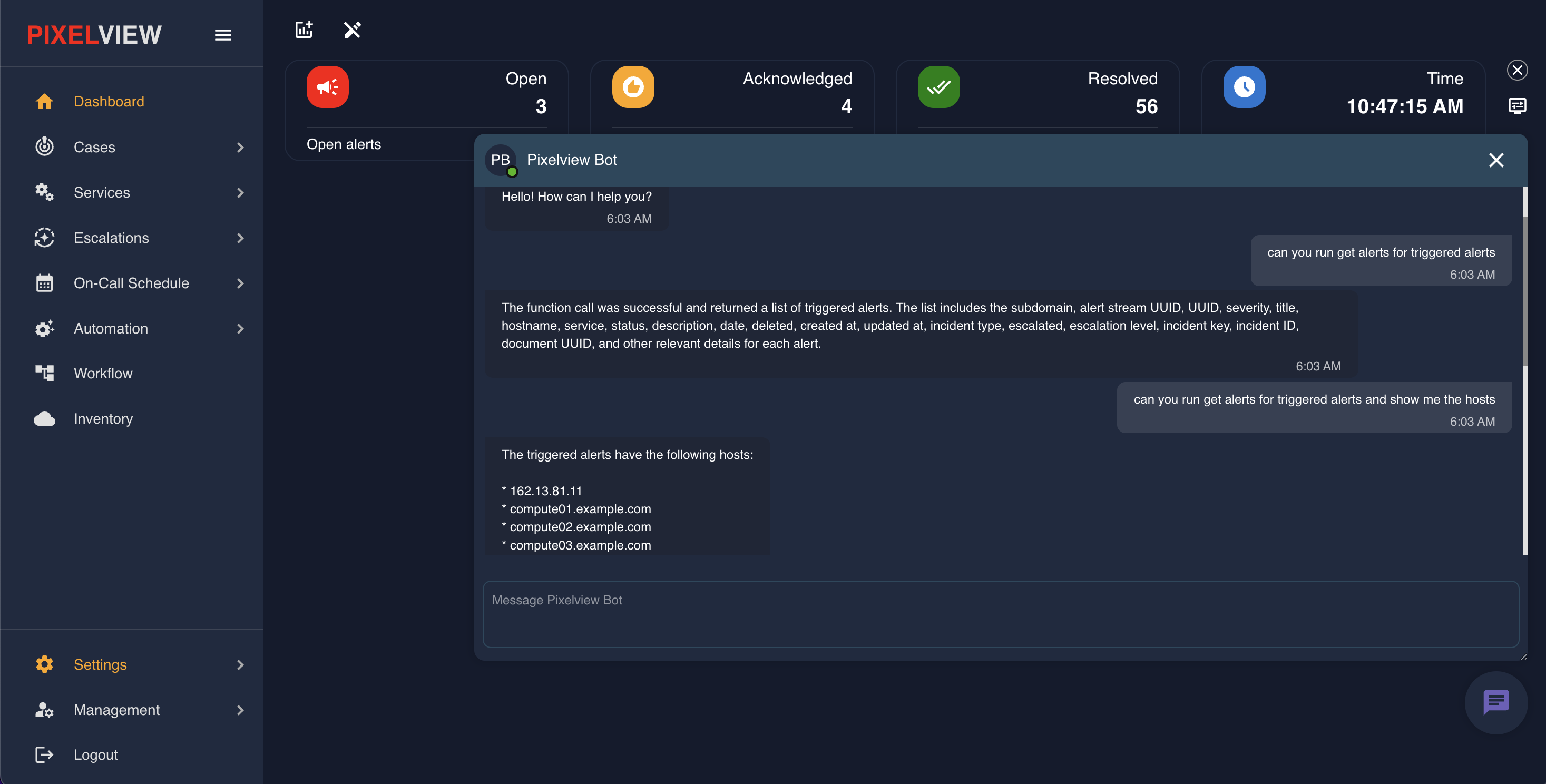This screenshot has width=1546, height=784.
Task: Click the screen message icon below circled X
Action: pyautogui.click(x=1517, y=106)
